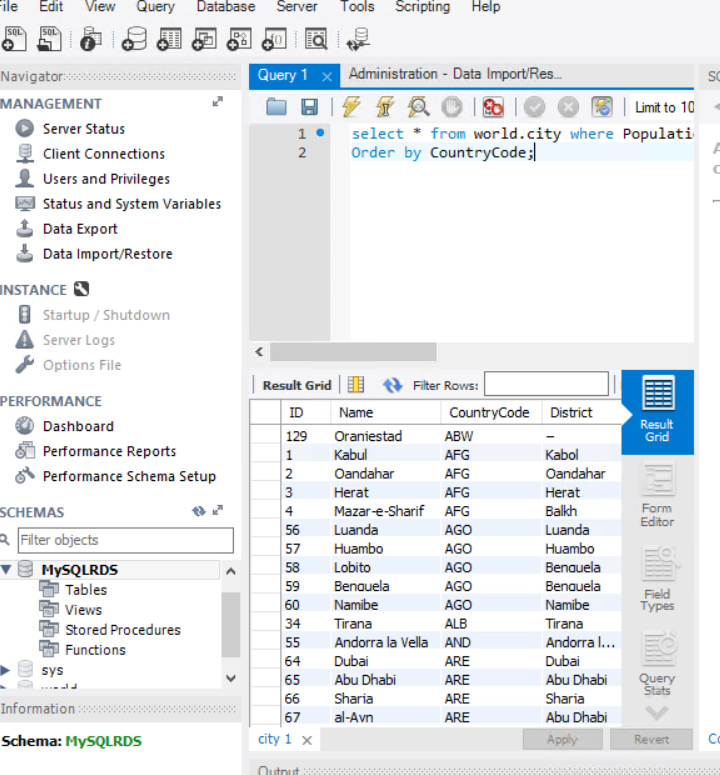This screenshot has height=775, width=720.
Task: Open the Query menu
Action: [x=156, y=7]
